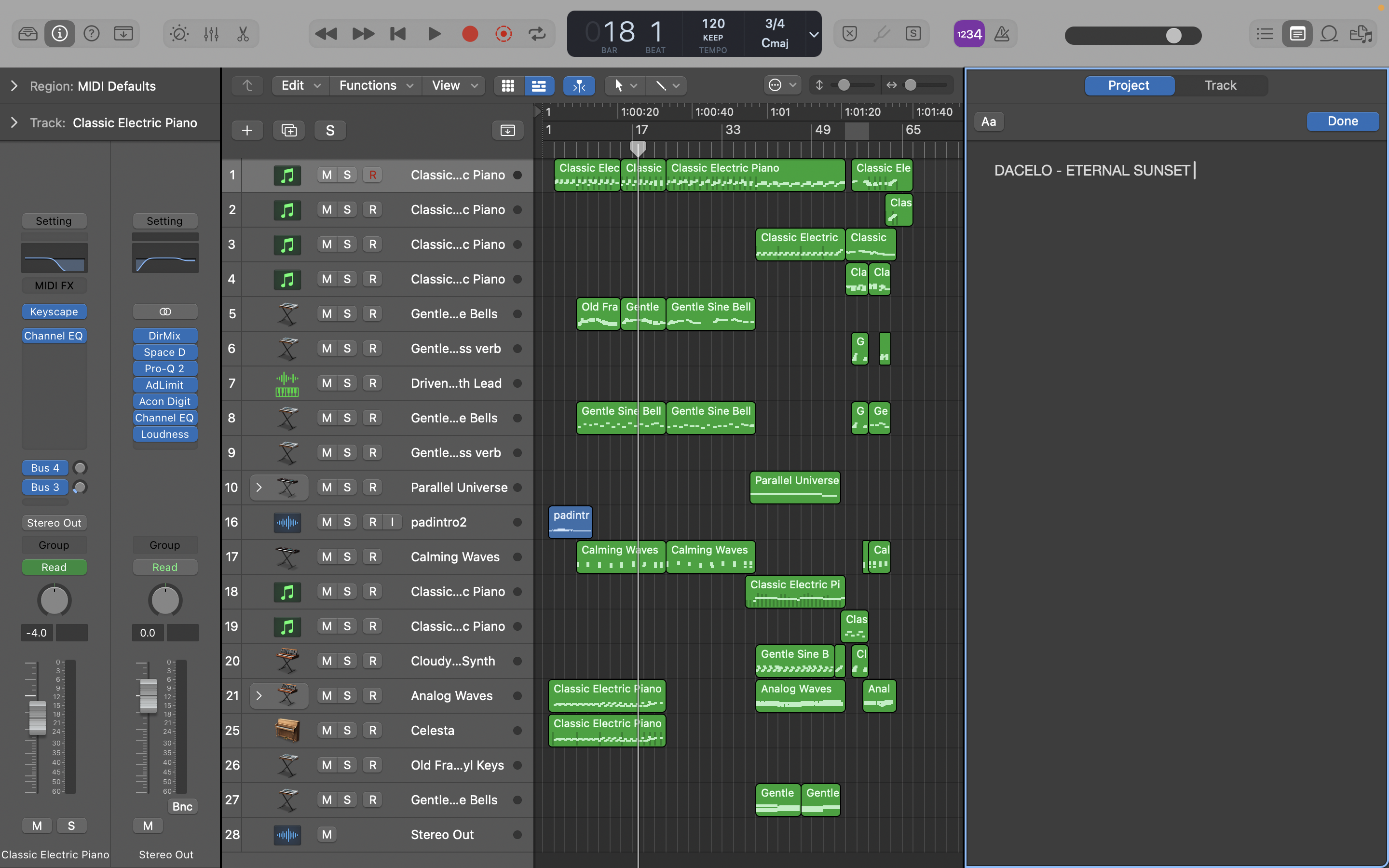This screenshot has height=868, width=1389.
Task: Mute the Celesta track
Action: [x=327, y=730]
